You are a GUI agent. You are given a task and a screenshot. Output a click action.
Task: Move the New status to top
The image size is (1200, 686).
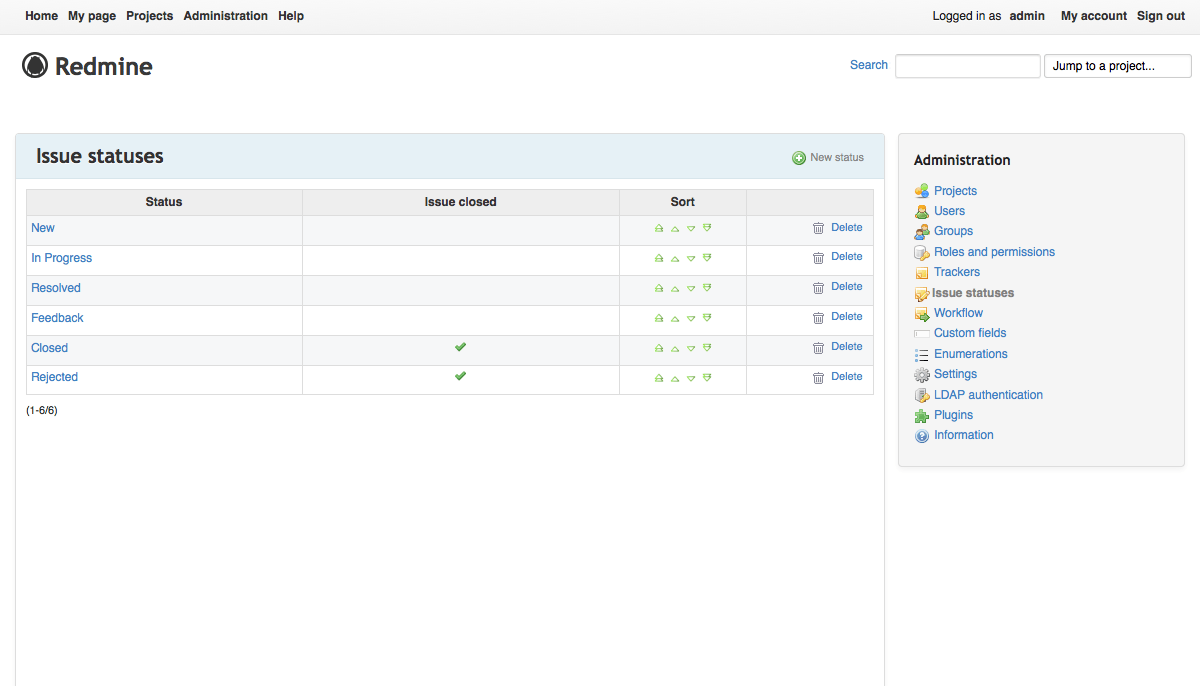(x=659, y=228)
